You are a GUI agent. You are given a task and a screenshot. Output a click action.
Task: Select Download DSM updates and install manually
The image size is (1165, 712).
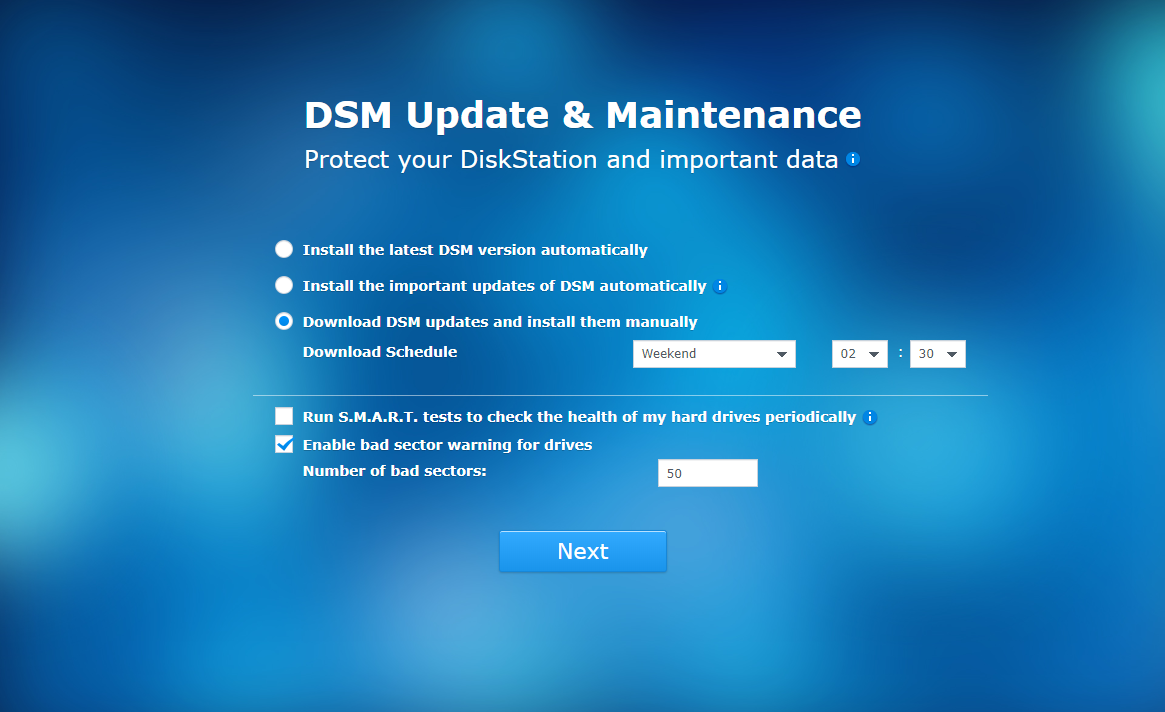[284, 321]
